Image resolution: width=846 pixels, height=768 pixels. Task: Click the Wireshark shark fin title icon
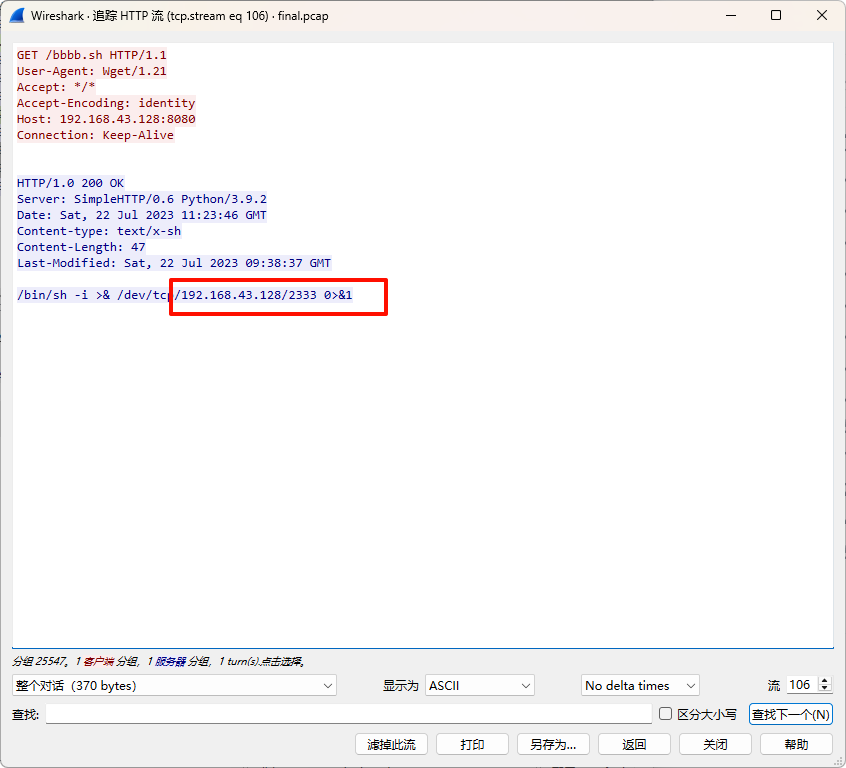(x=17, y=16)
